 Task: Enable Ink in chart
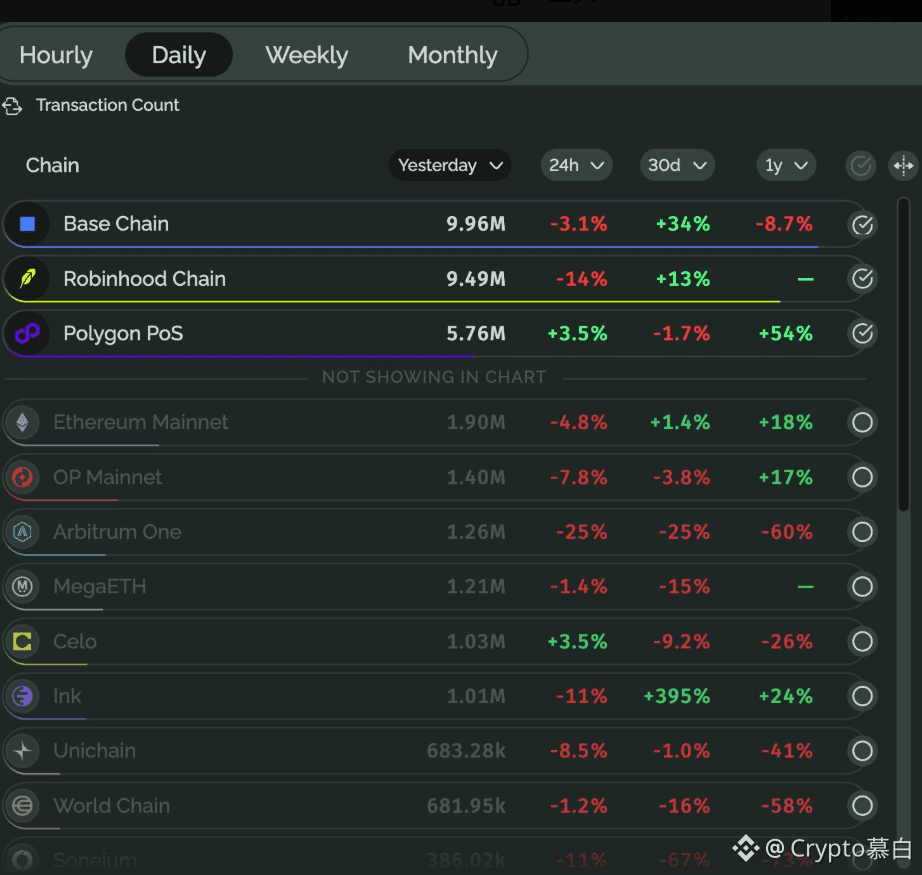point(862,696)
